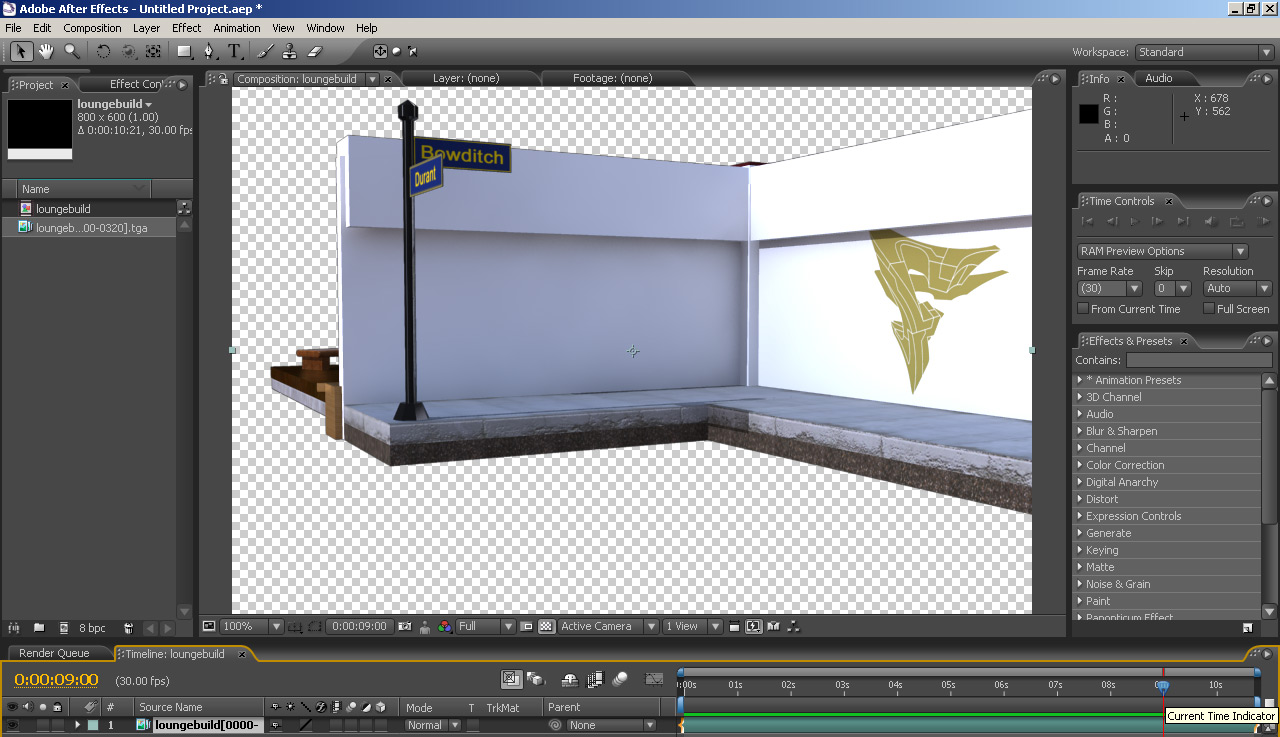Expand the Color Correction effects category
The image size is (1280, 737).
(1125, 465)
